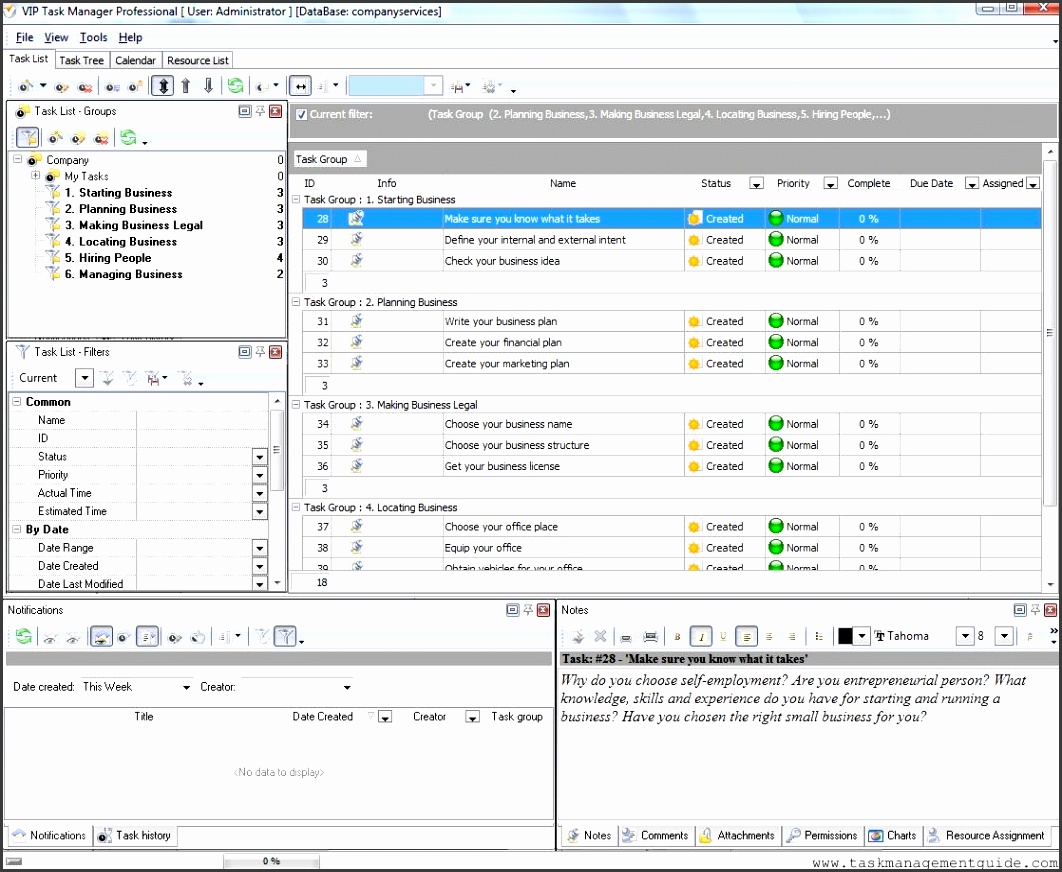This screenshot has width=1062, height=872.
Task: Toggle the first eye icon in Notifications toolbar
Action: pyautogui.click(x=49, y=637)
